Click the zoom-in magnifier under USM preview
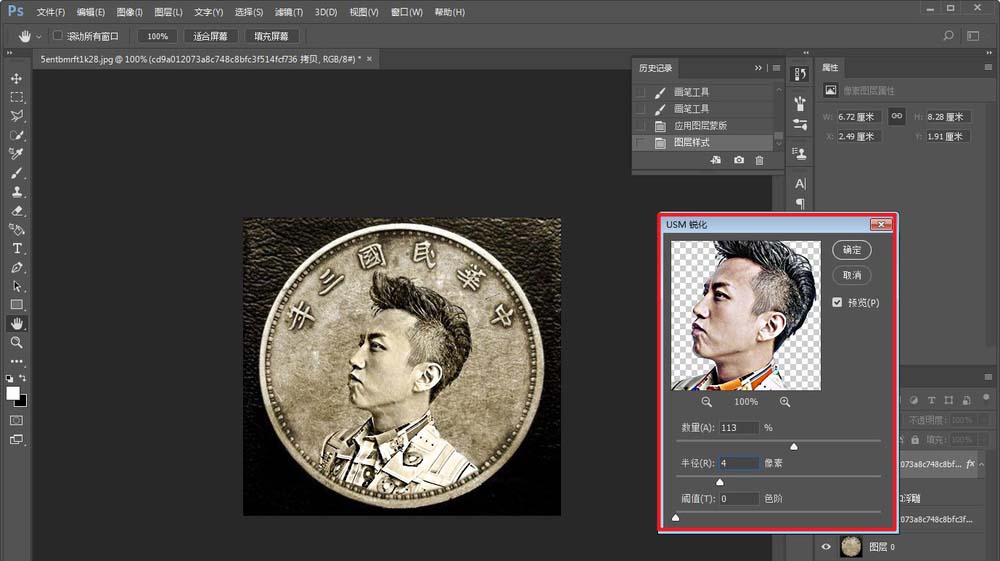The width and height of the screenshot is (1000, 561). click(785, 402)
